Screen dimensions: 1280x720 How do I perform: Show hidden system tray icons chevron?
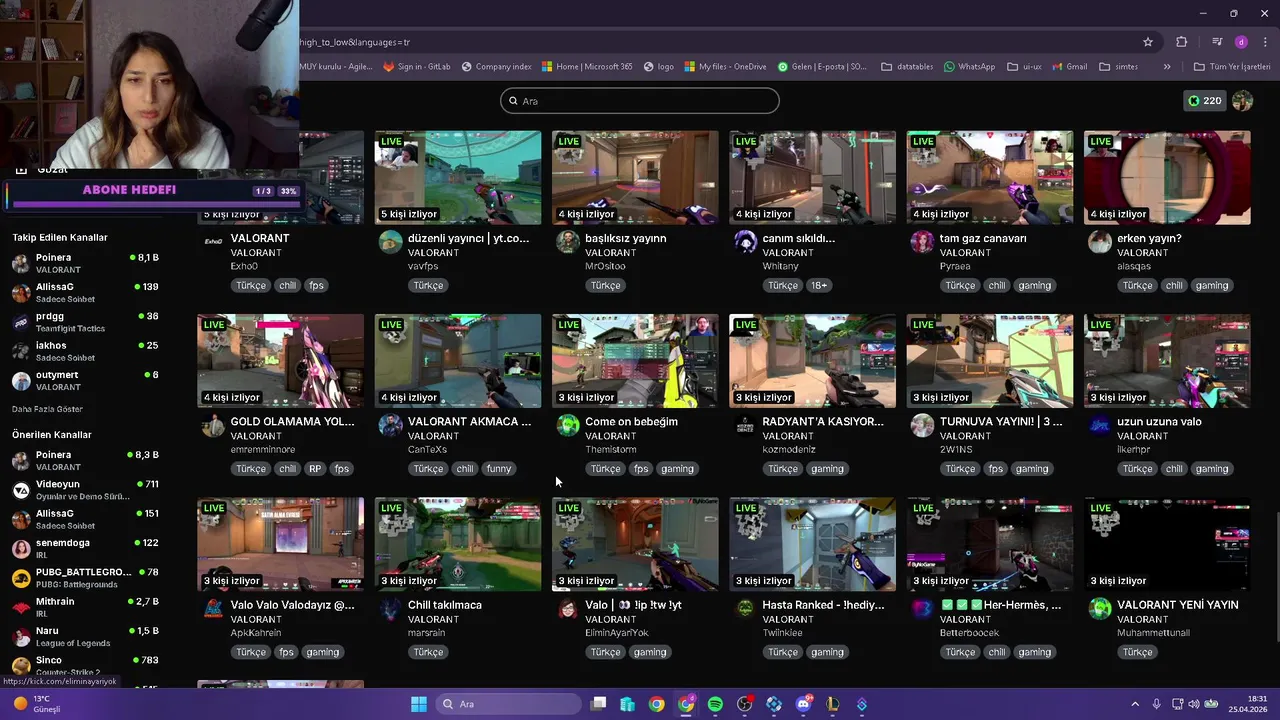[x=1136, y=704]
